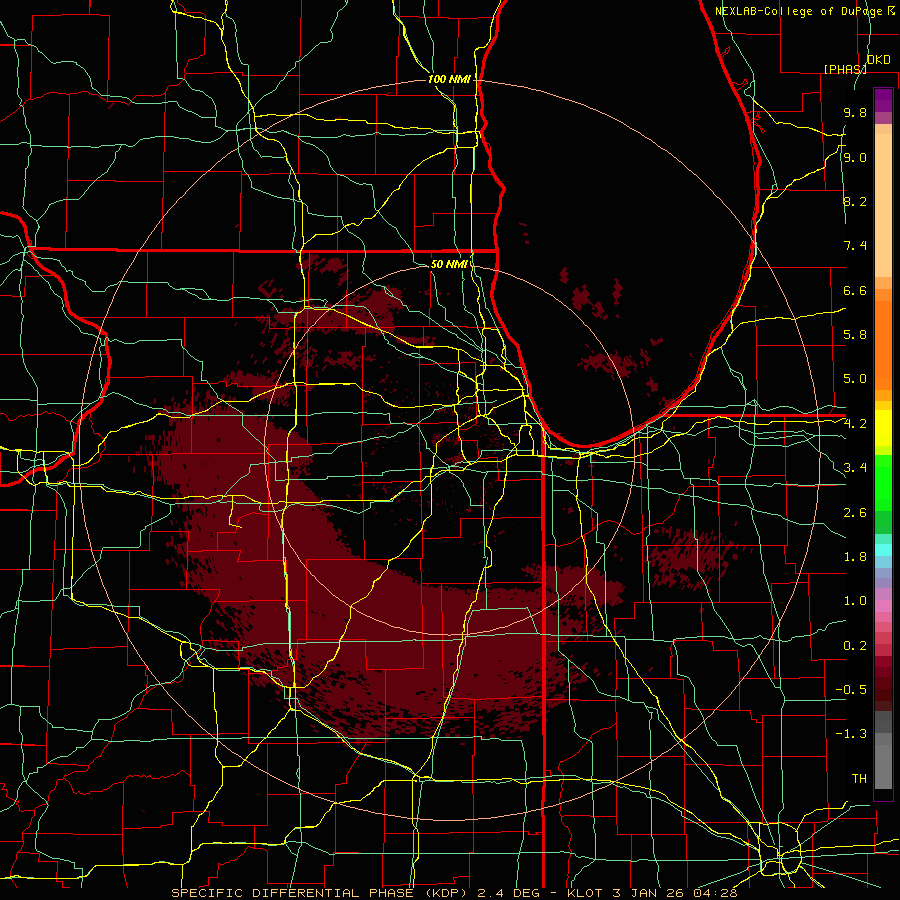Click the 04:28 timestamp in caption
Image resolution: width=900 pixels, height=900 pixels.
(x=716, y=893)
